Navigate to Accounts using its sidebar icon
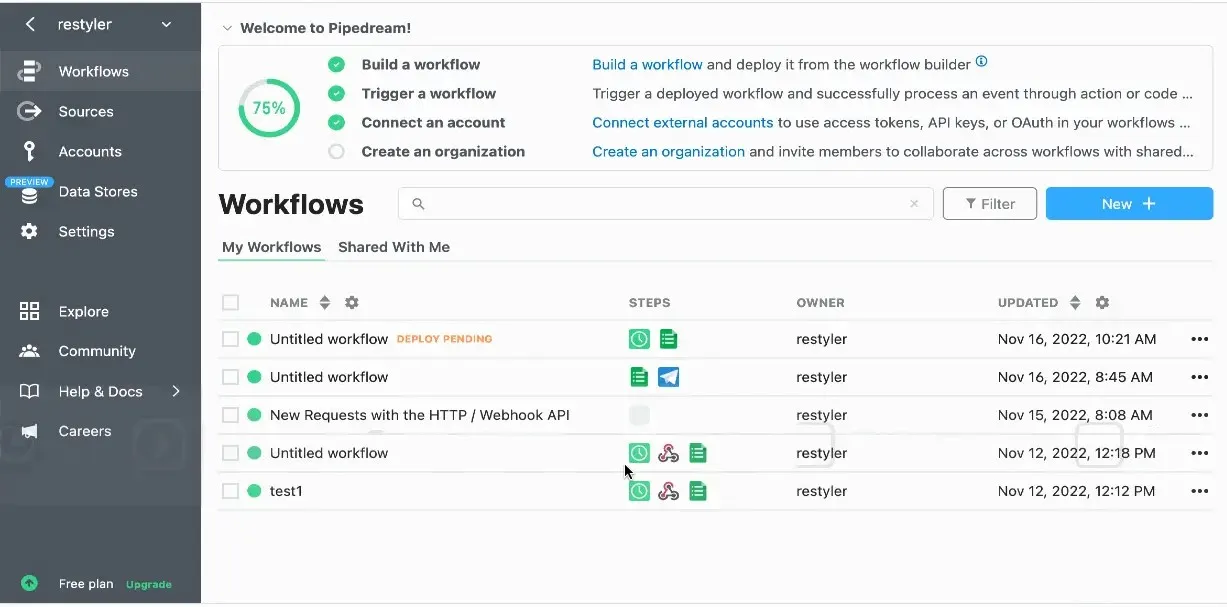Image resolution: width=1227 pixels, height=607 pixels. (x=30, y=151)
